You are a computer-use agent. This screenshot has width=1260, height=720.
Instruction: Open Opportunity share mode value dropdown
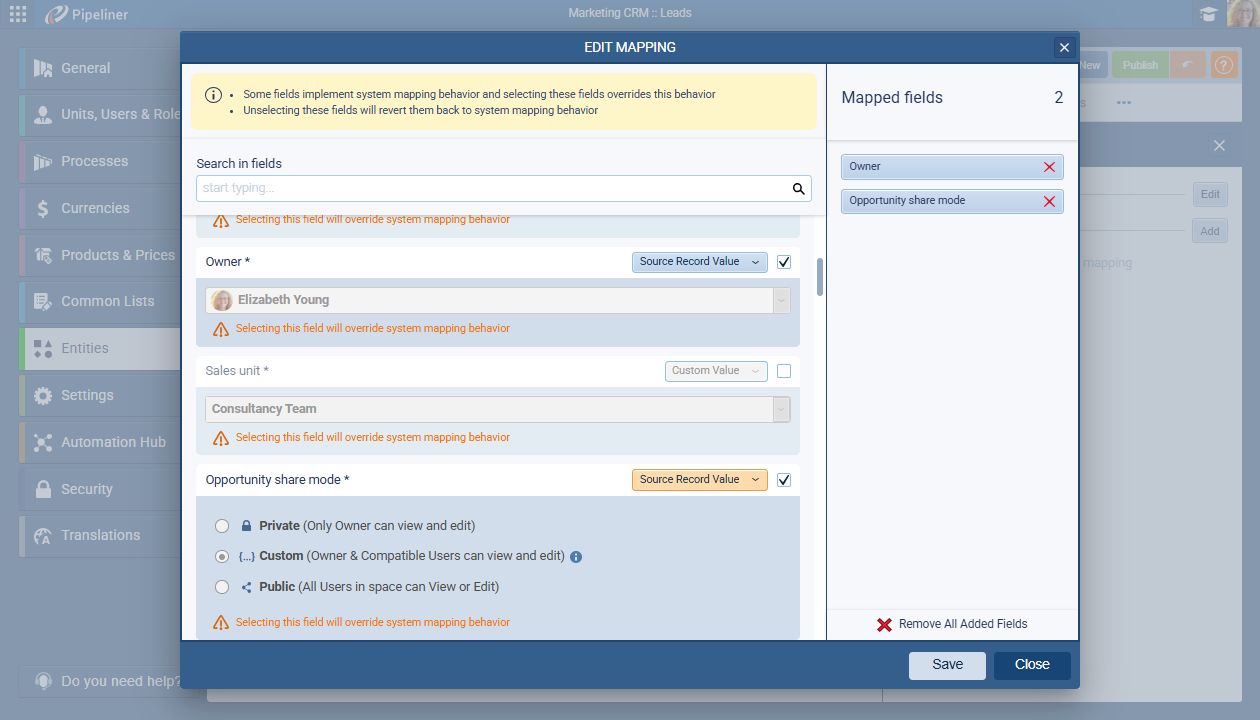point(699,480)
